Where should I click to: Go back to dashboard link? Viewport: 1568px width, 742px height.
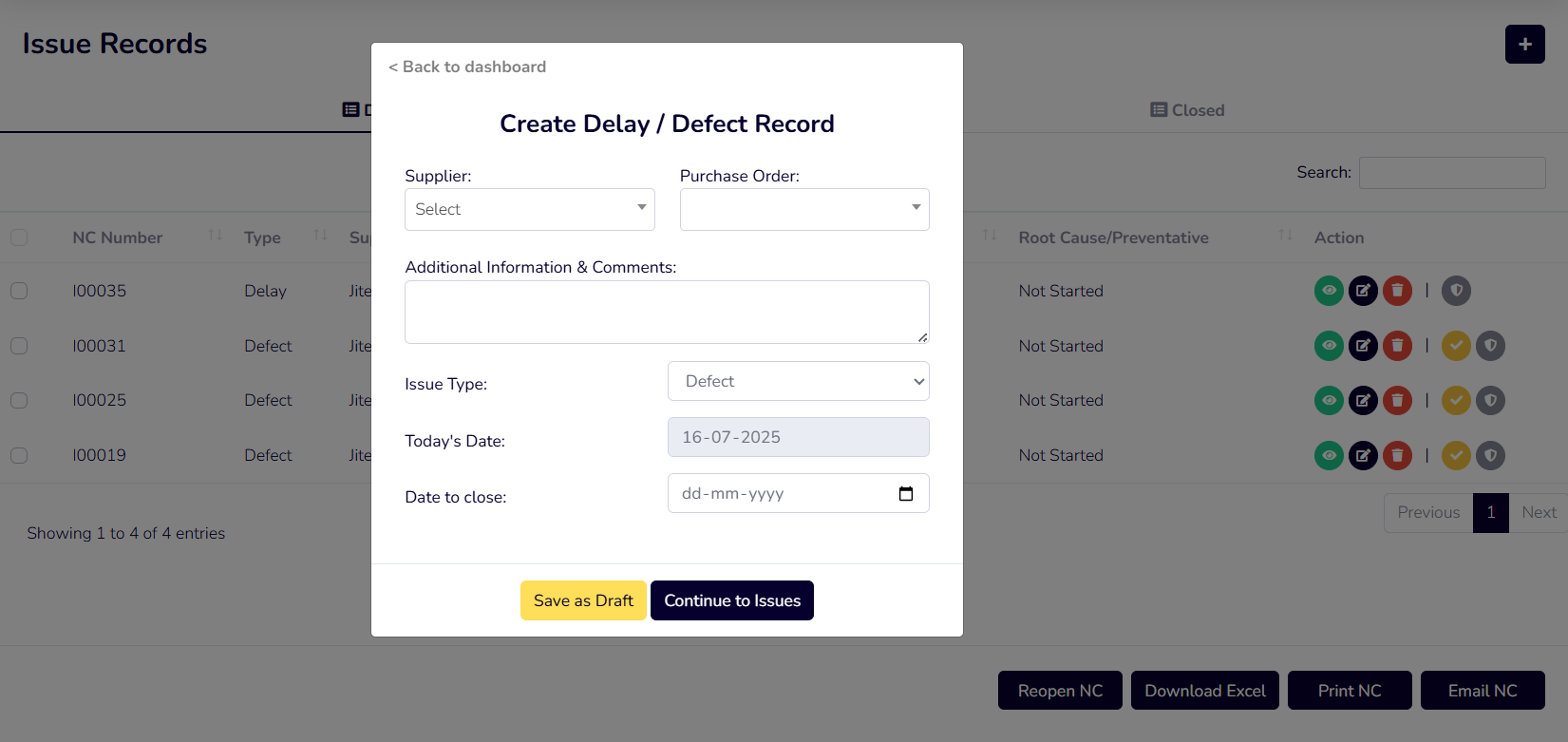pos(467,67)
